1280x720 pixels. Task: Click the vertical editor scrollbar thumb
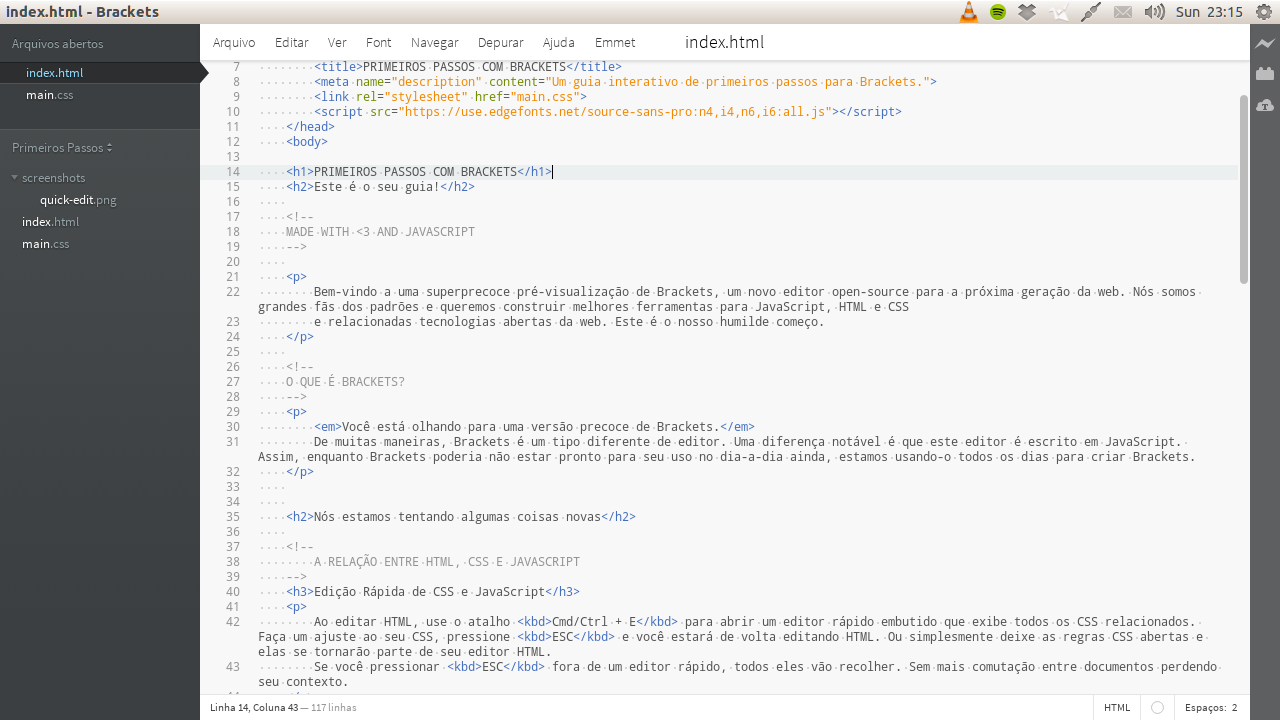click(x=1244, y=190)
